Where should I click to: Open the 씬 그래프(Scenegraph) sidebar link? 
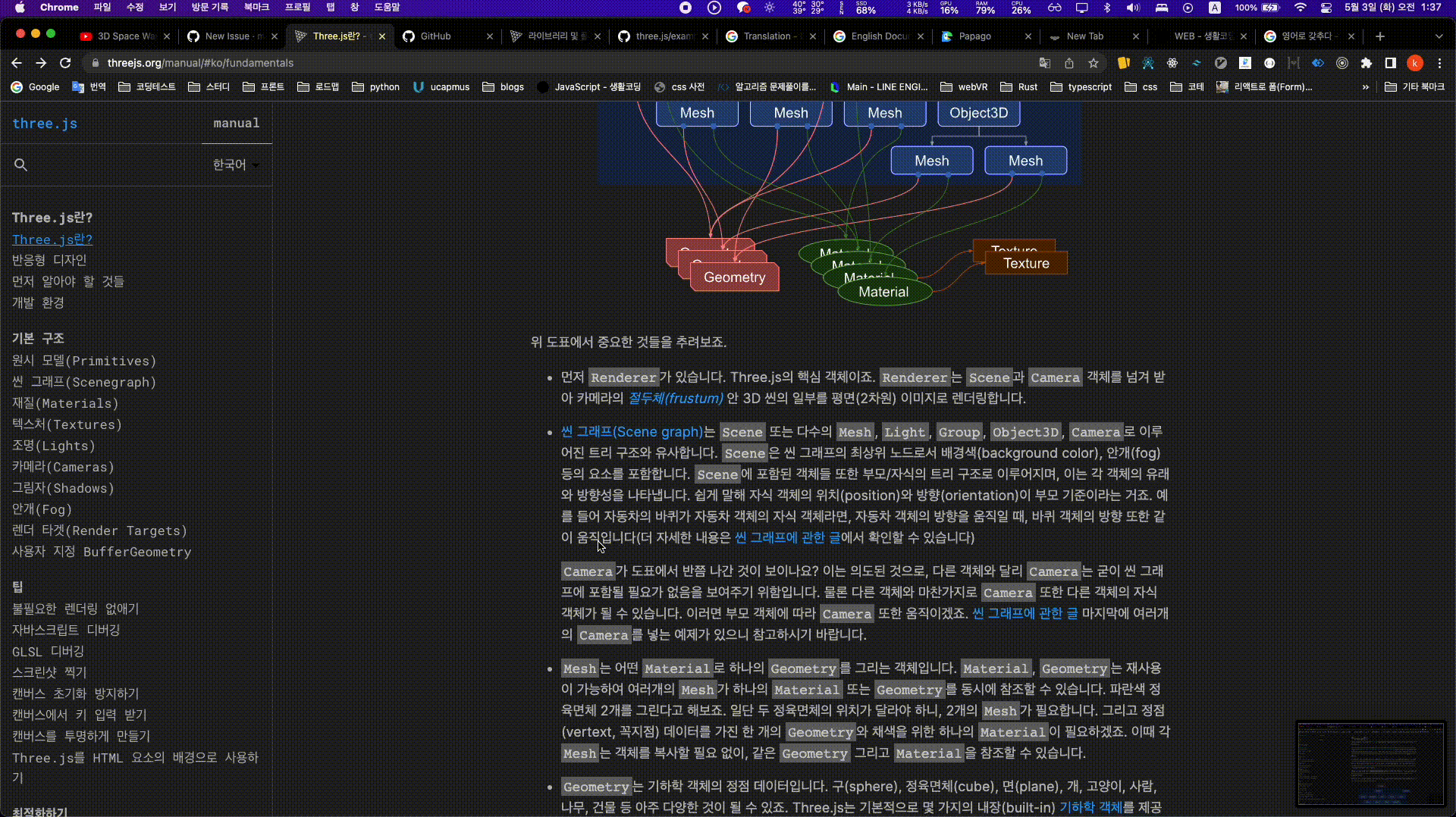[84, 382]
